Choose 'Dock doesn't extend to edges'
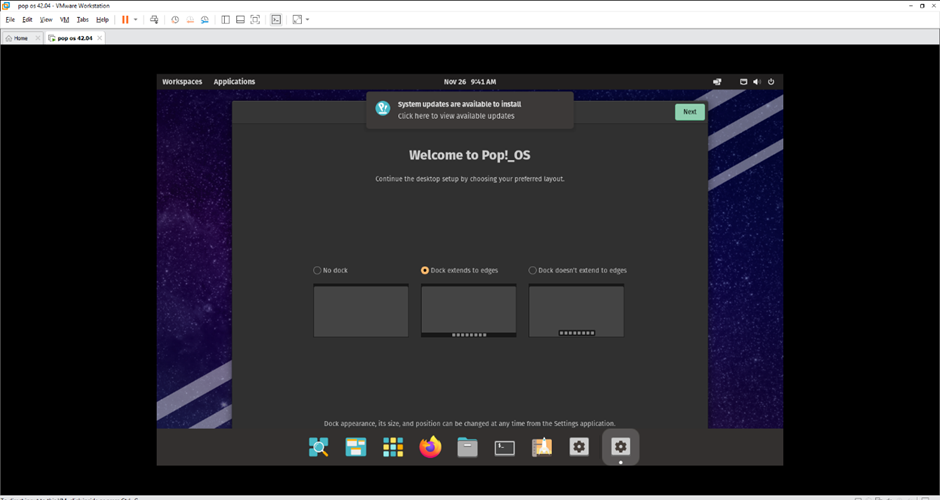 [533, 270]
